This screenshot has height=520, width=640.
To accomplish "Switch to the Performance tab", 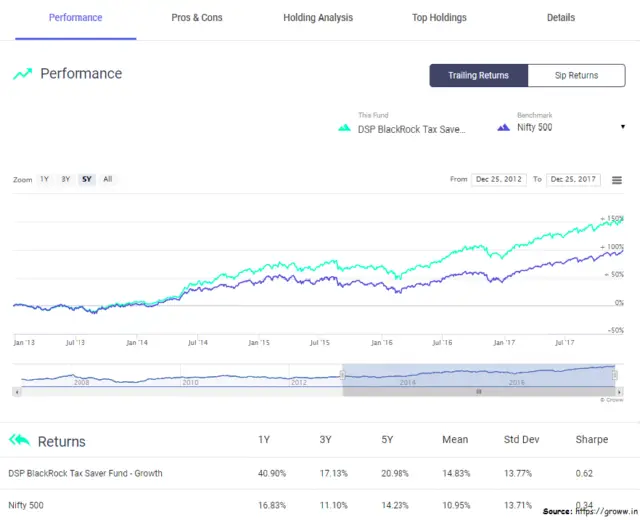I will 76,18.
